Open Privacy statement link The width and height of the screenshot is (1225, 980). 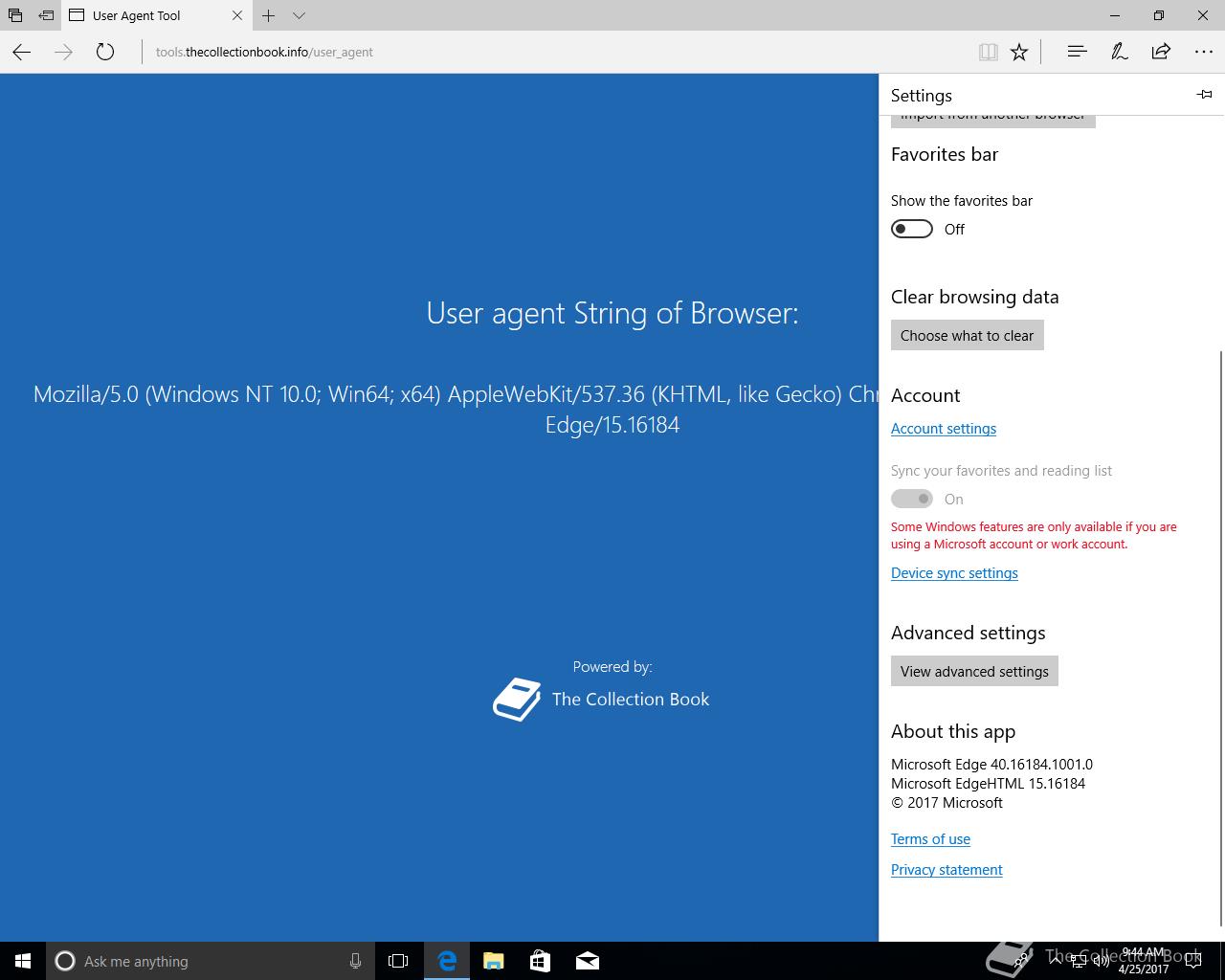tap(947, 870)
